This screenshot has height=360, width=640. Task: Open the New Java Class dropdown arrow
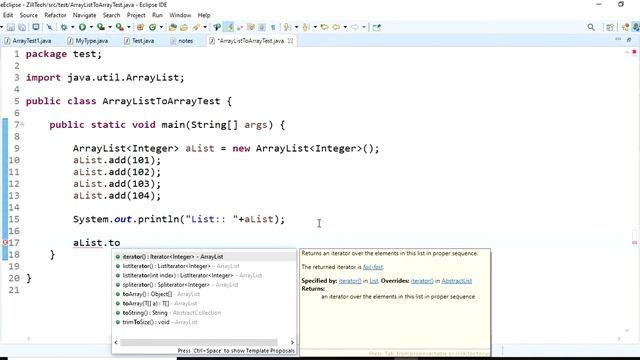[x=161, y=27]
